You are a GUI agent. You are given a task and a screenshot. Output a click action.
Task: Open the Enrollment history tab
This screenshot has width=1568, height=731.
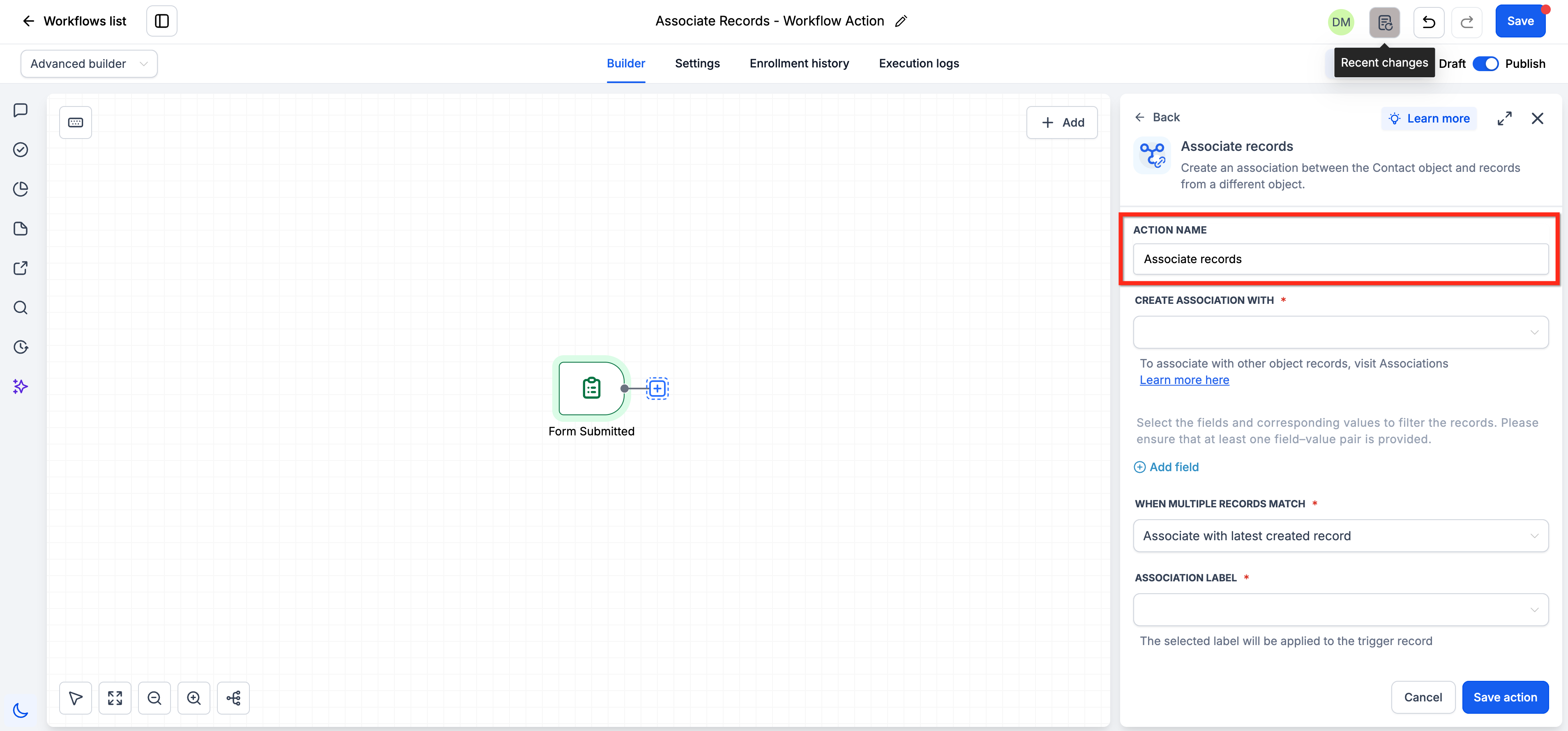point(799,63)
